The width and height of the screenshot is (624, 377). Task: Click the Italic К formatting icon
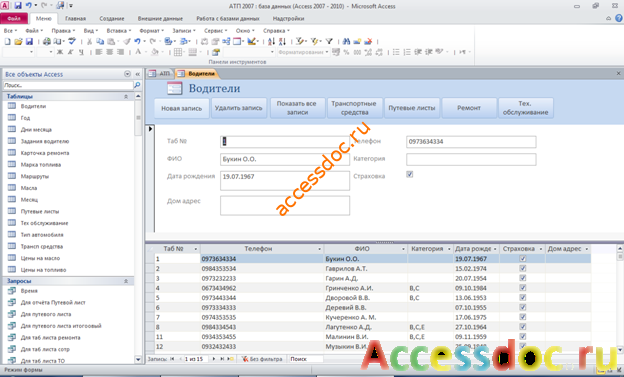(x=70, y=52)
